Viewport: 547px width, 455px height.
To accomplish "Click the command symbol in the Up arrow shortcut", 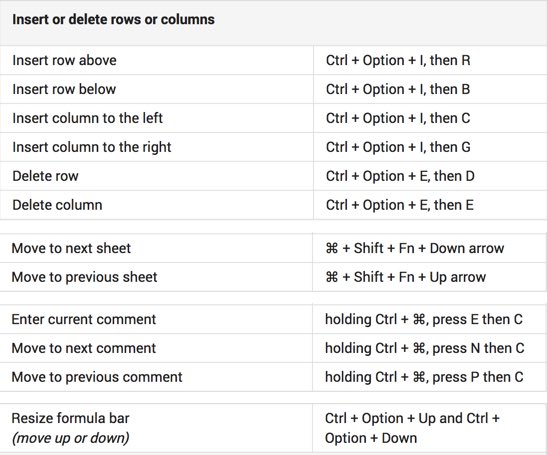I will coord(332,277).
